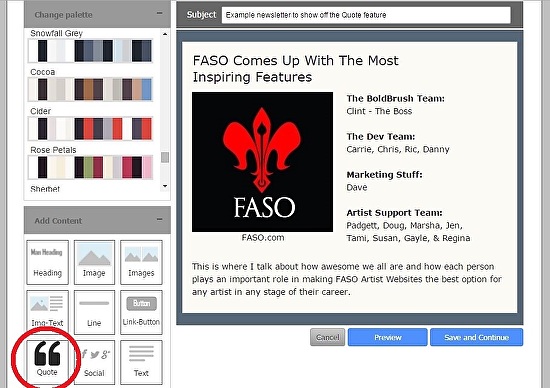Choose the Cocoa color palette

click(90, 89)
